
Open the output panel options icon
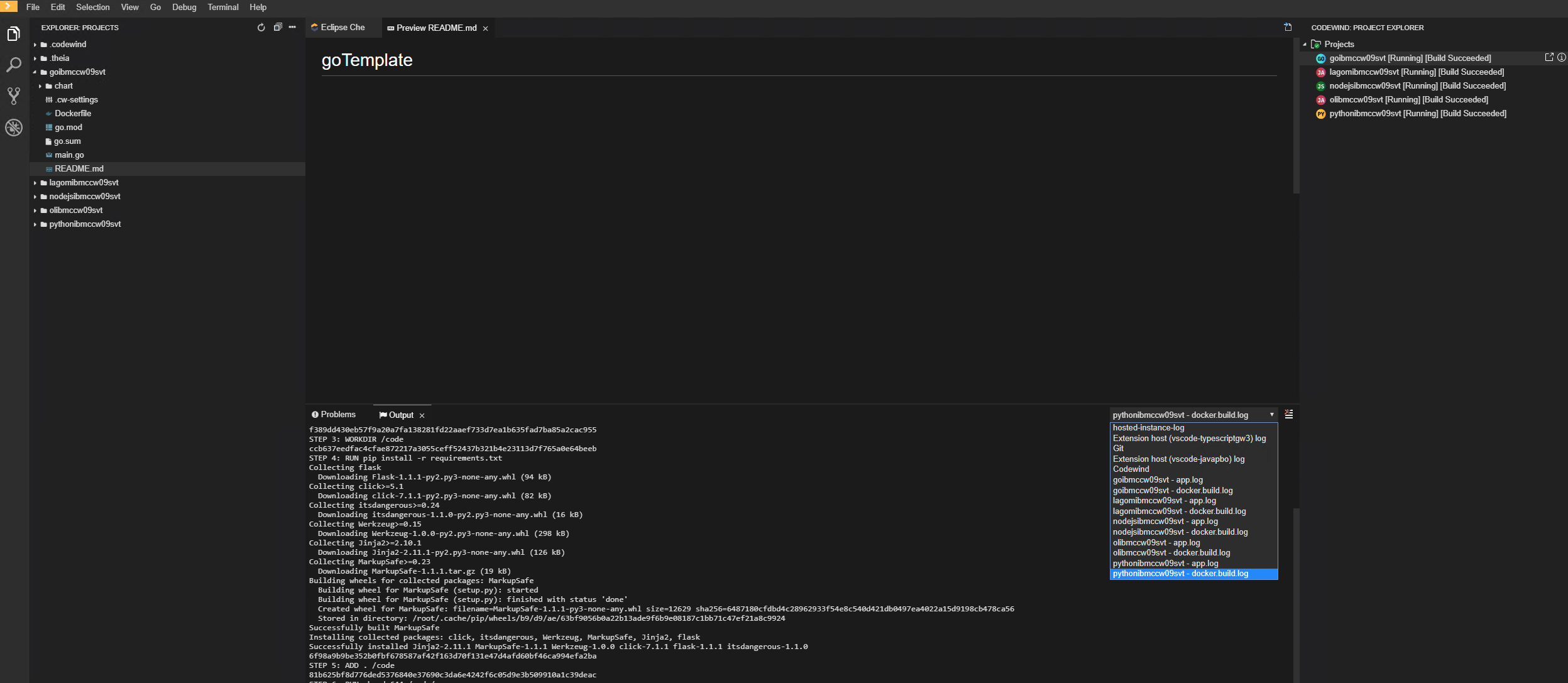click(1288, 415)
